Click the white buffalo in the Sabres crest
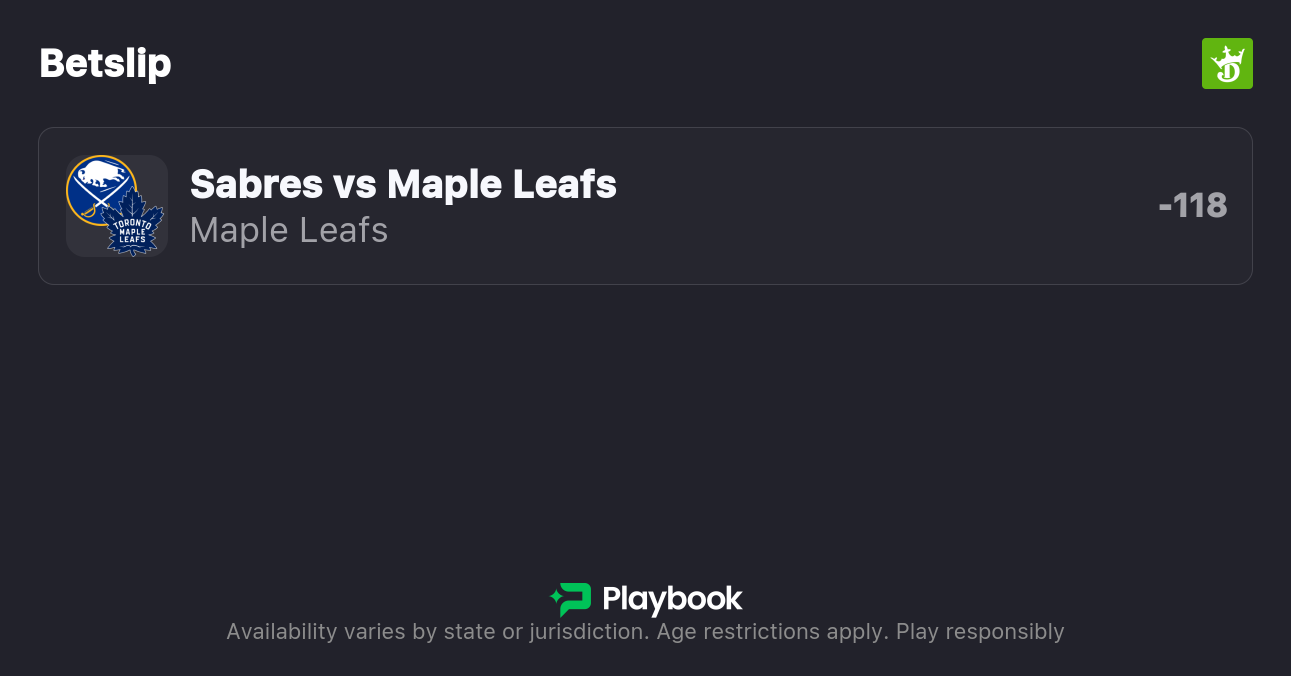This screenshot has height=676, width=1291. point(103,176)
